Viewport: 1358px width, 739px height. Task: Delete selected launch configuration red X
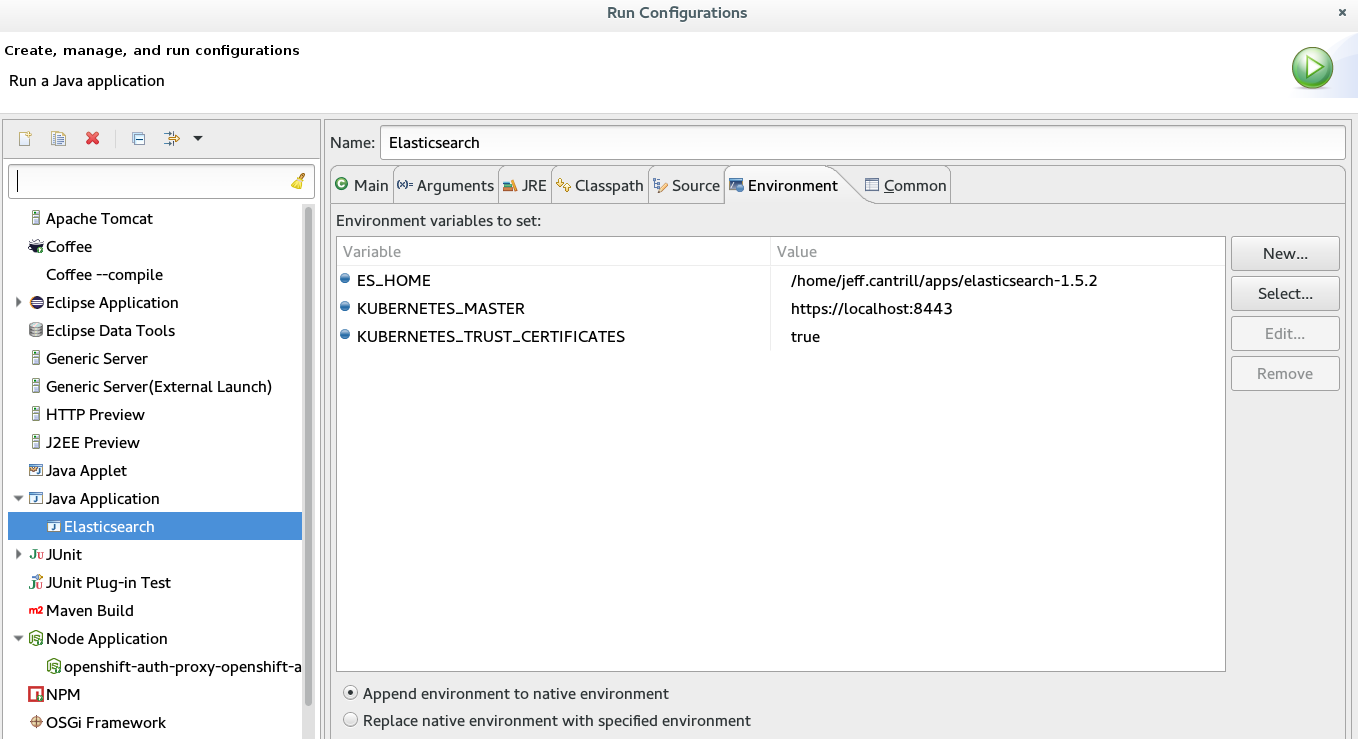pos(93,139)
